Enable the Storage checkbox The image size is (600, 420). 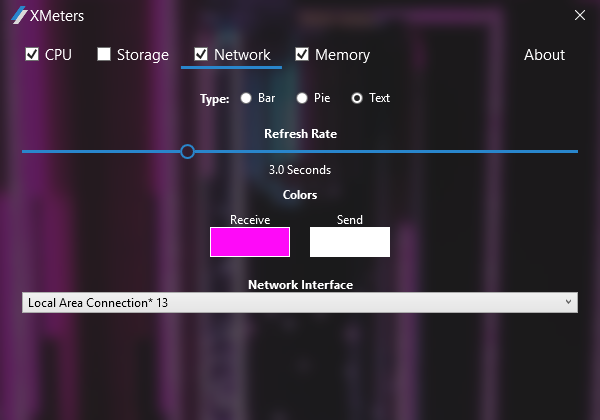[x=104, y=54]
